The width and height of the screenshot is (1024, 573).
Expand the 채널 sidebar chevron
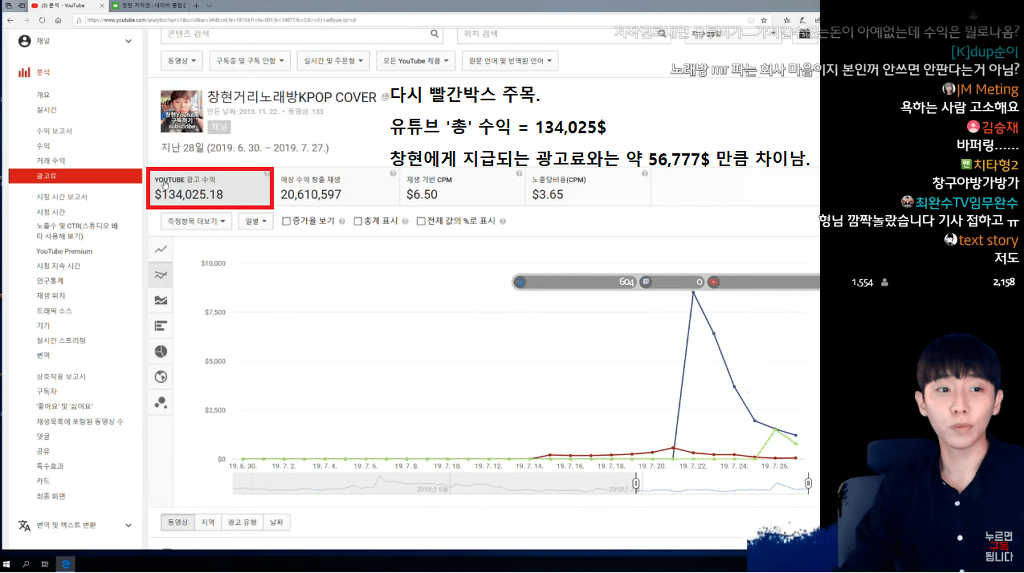coord(128,41)
